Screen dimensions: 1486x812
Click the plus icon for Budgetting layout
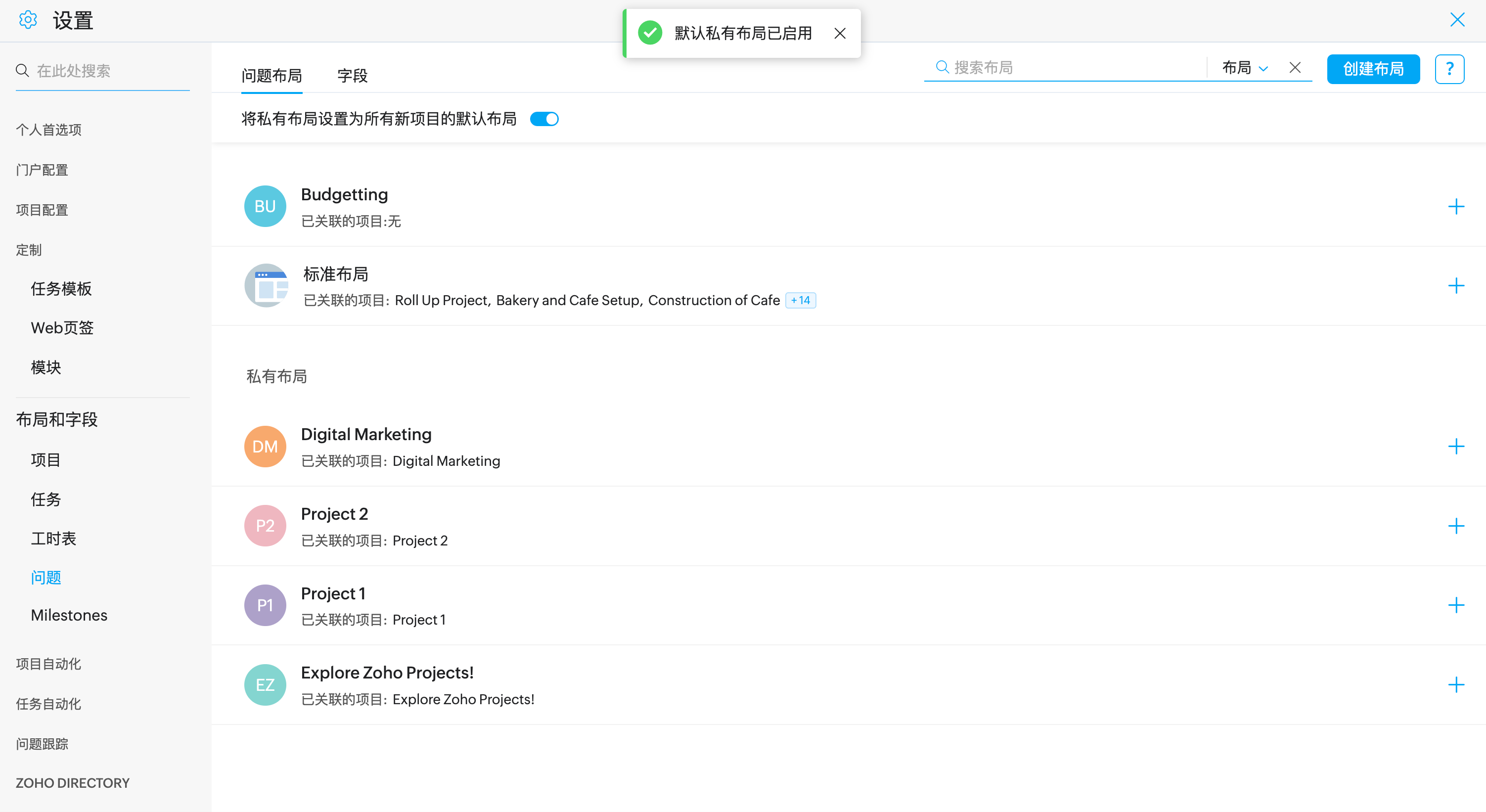click(x=1455, y=206)
